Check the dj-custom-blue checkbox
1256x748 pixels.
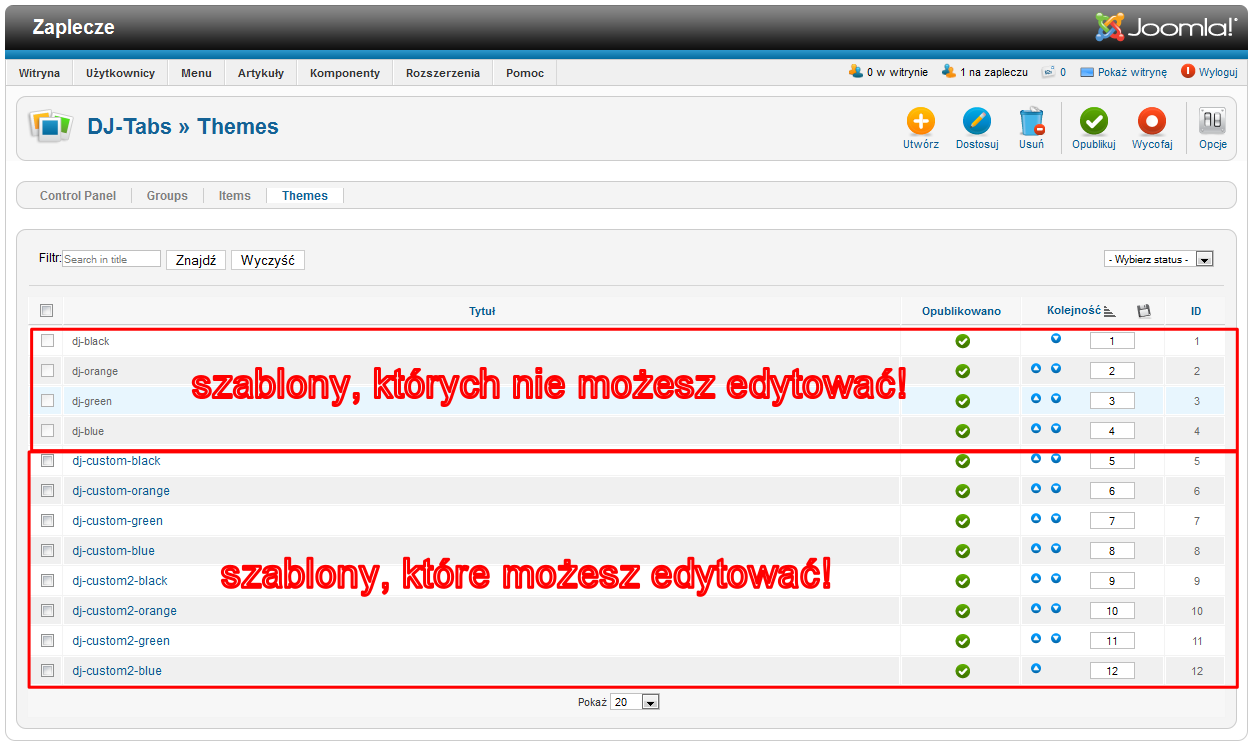47,551
